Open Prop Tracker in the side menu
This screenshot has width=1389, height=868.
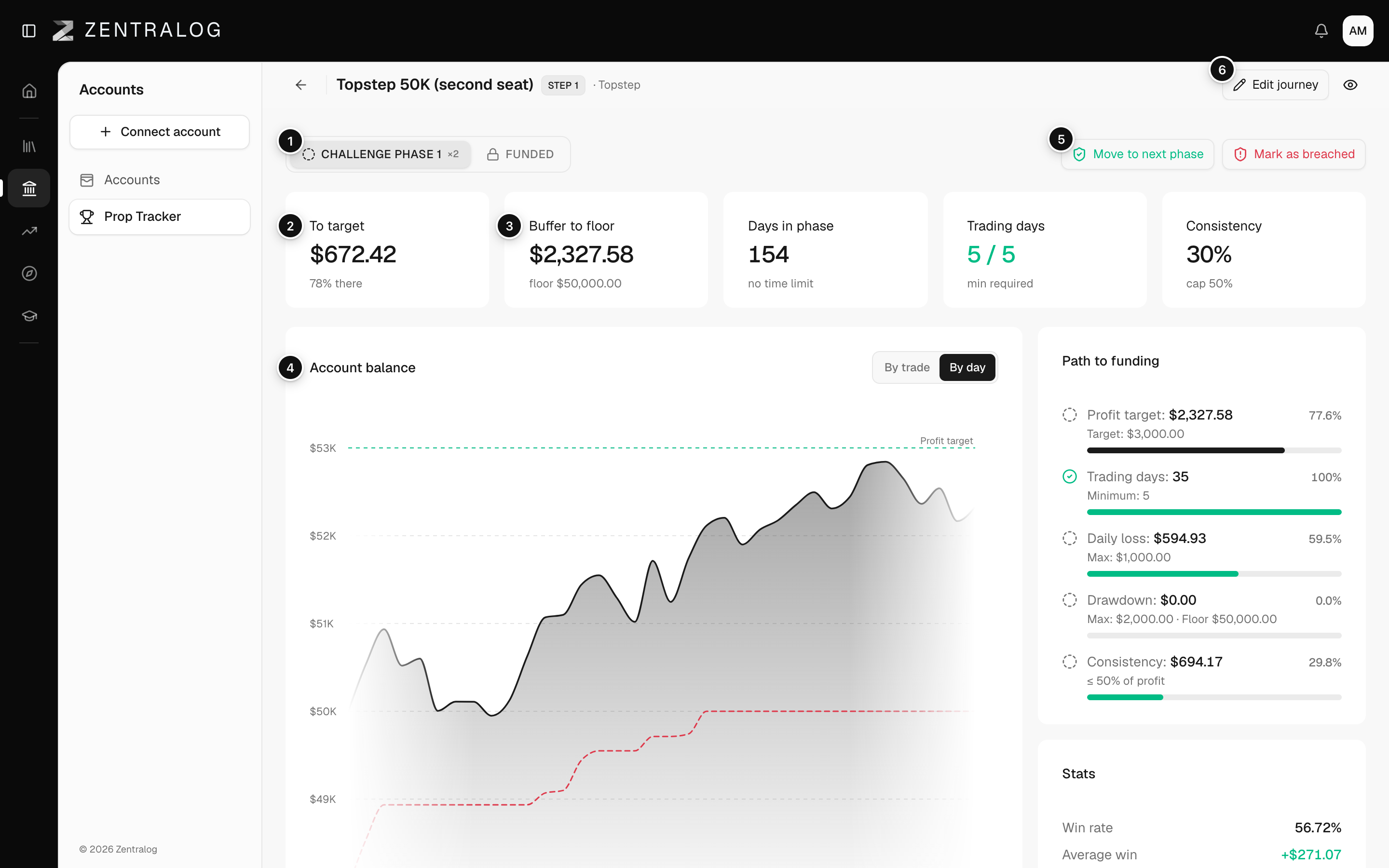160,217
